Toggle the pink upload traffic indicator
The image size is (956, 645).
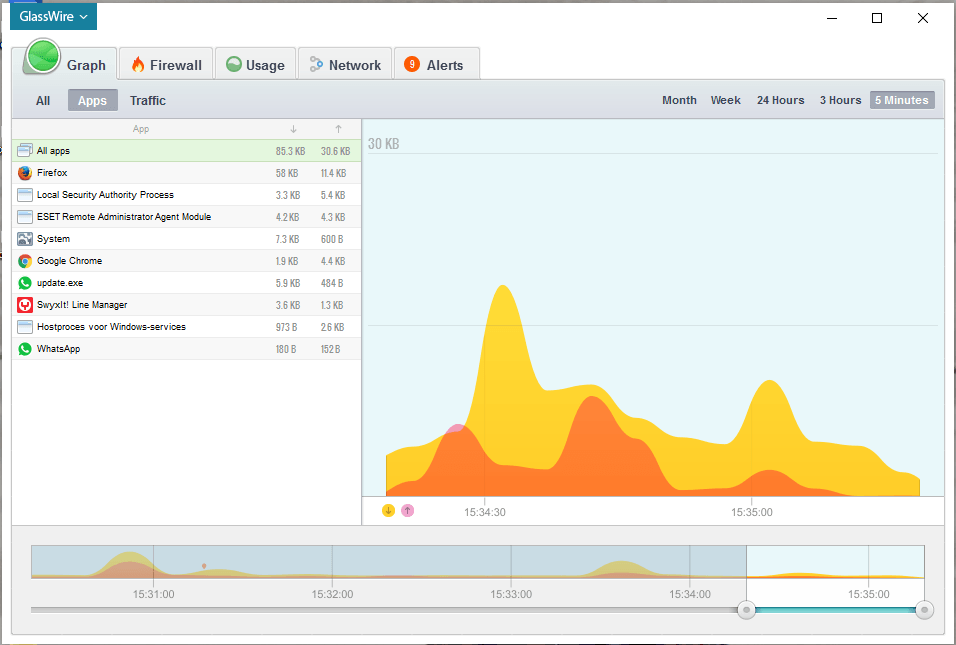pyautogui.click(x=408, y=510)
